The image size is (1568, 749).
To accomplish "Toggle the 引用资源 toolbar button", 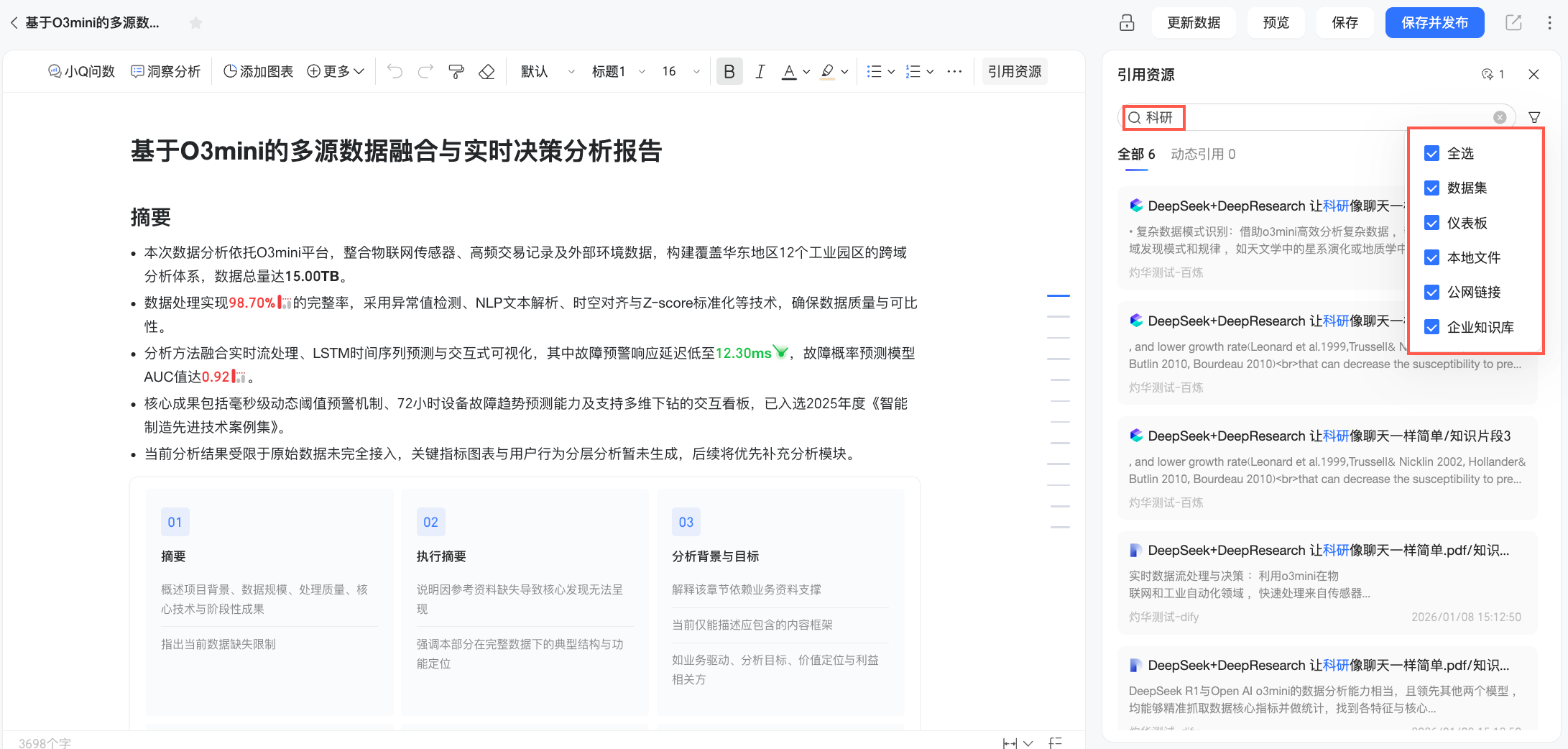I will pyautogui.click(x=1014, y=71).
